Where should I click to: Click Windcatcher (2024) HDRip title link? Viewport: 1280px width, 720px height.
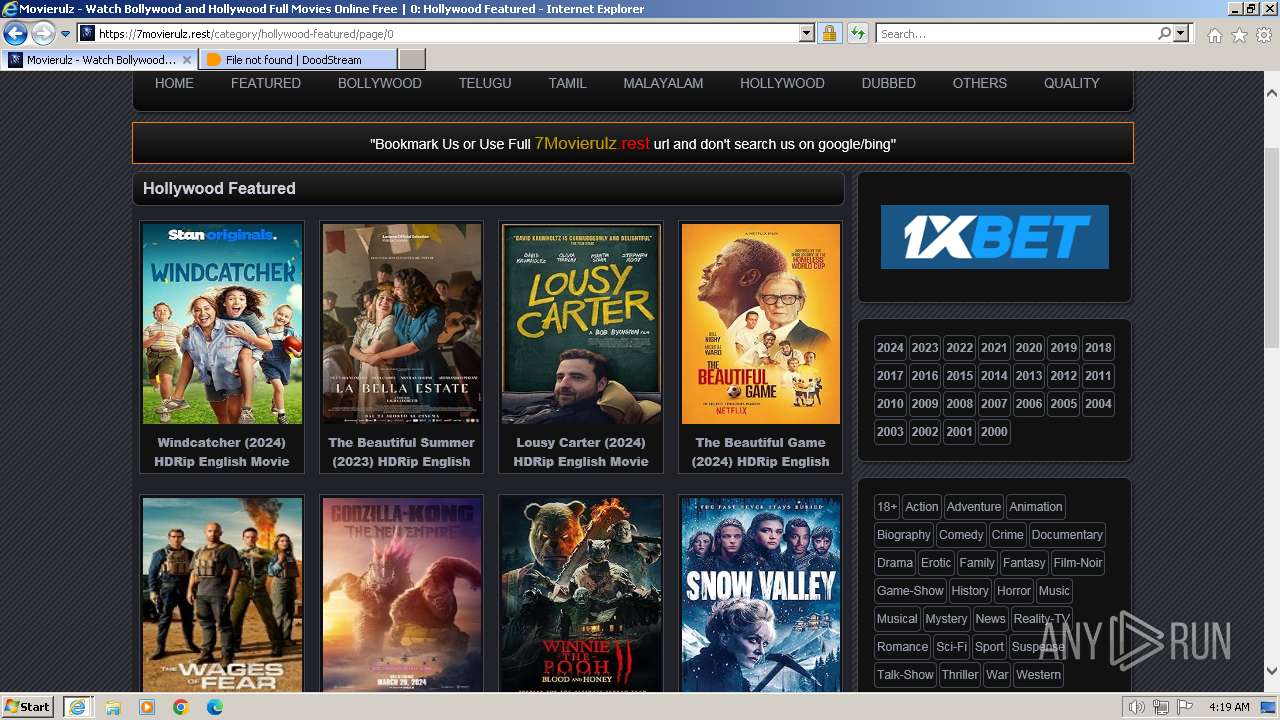pyautogui.click(x=222, y=452)
